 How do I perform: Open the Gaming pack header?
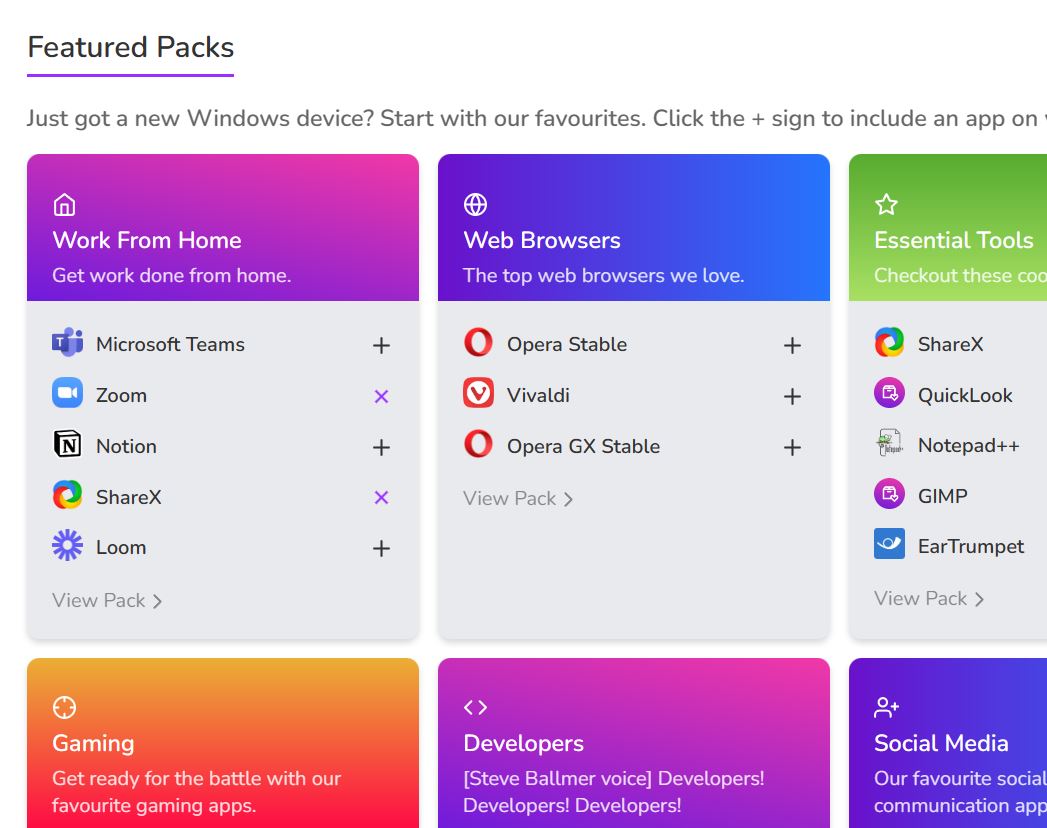[x=222, y=743]
